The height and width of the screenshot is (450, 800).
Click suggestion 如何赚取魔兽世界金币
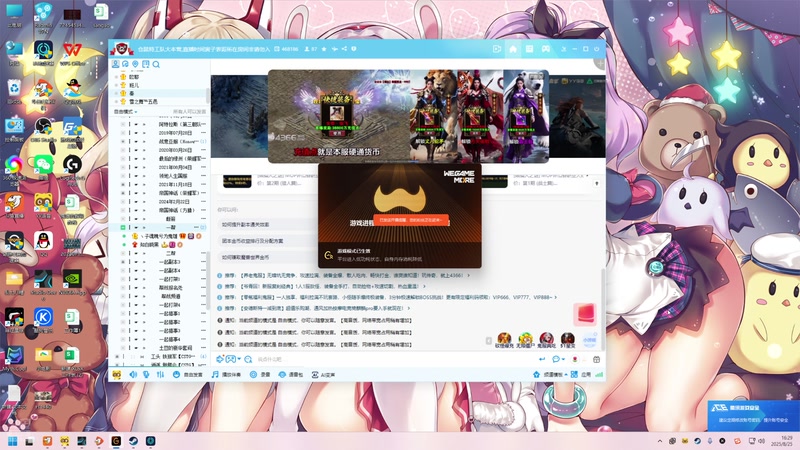pos(245,257)
